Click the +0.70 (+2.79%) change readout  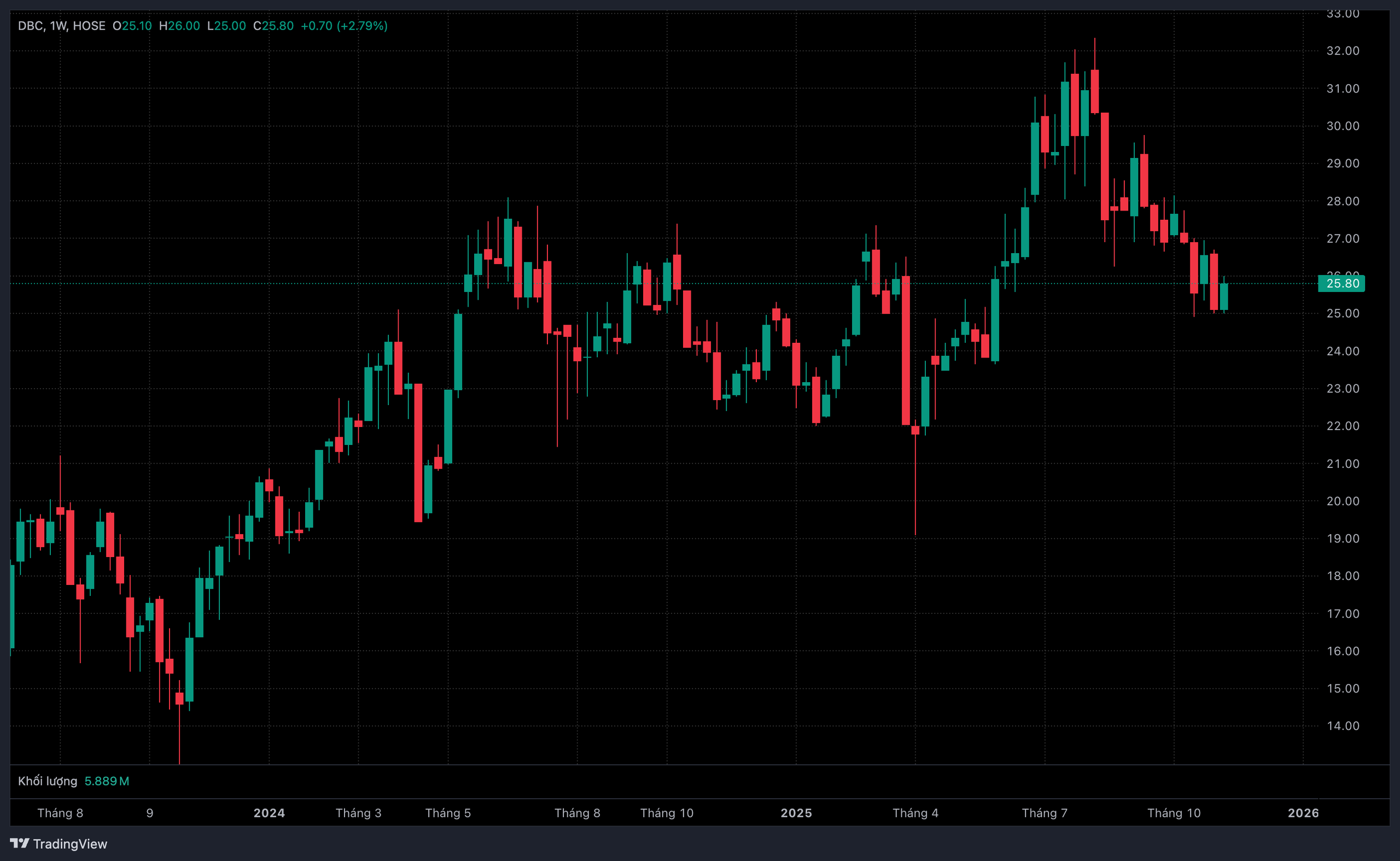point(344,26)
